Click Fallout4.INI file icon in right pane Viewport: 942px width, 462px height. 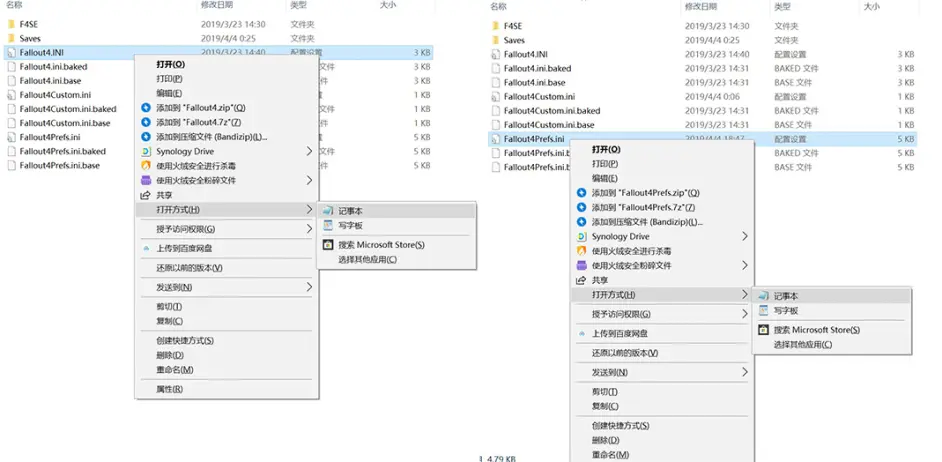tap(495, 54)
